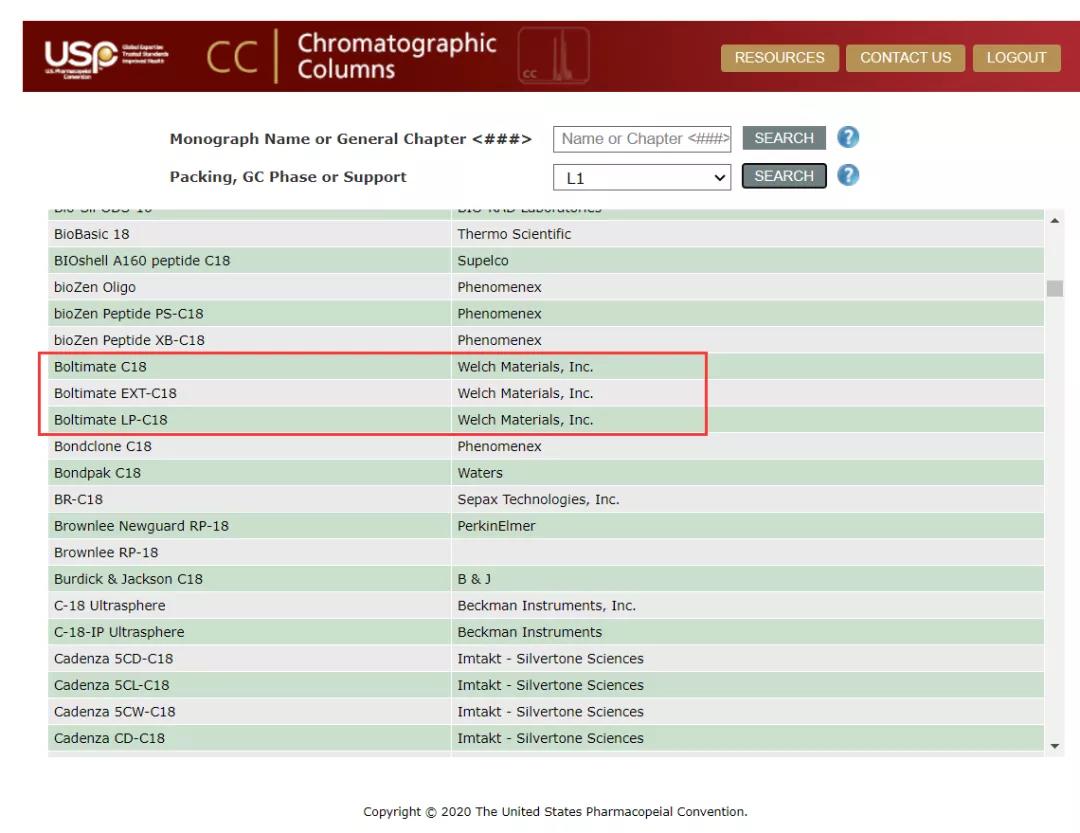The image size is (1080, 833).
Task: Click SEARCH next to monograph name field
Action: pos(783,138)
